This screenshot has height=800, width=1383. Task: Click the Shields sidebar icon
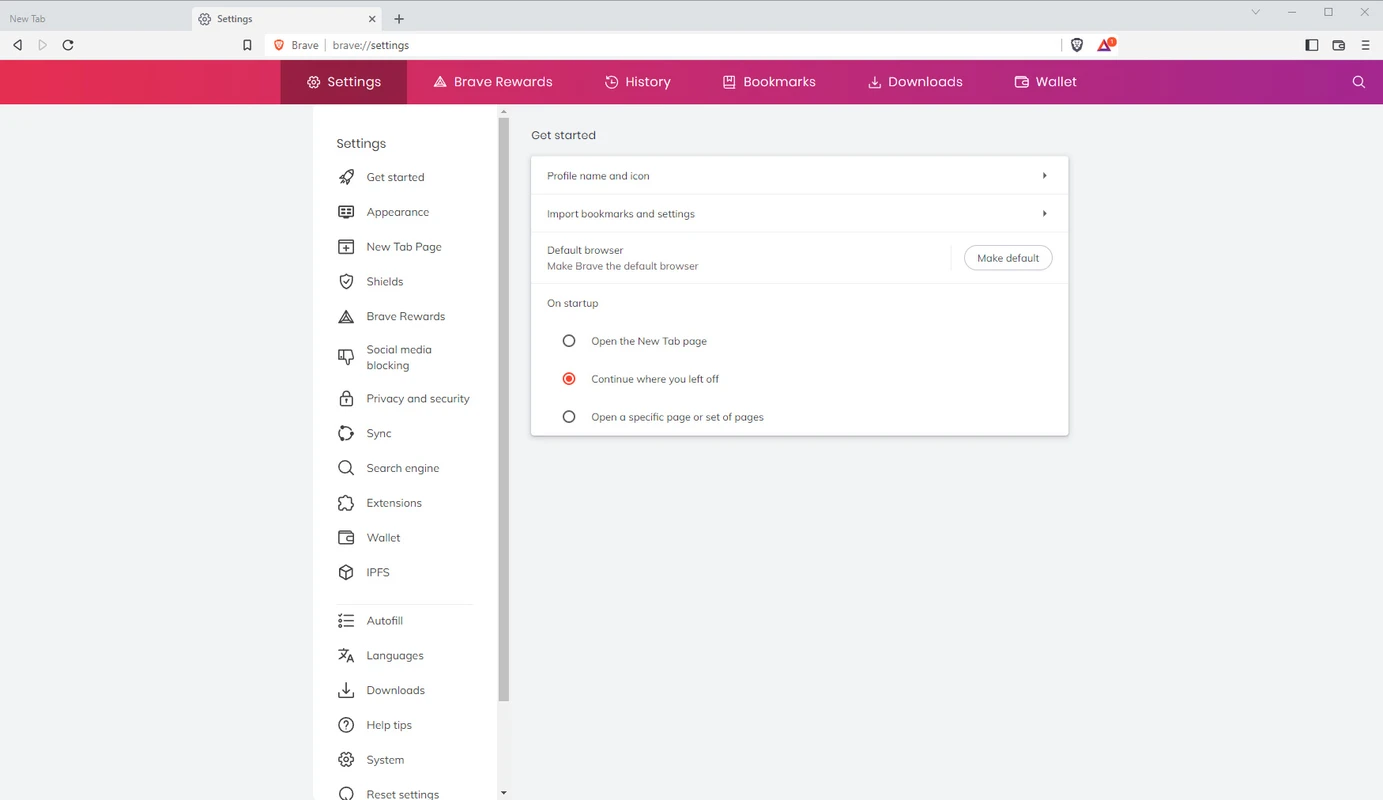coord(346,282)
